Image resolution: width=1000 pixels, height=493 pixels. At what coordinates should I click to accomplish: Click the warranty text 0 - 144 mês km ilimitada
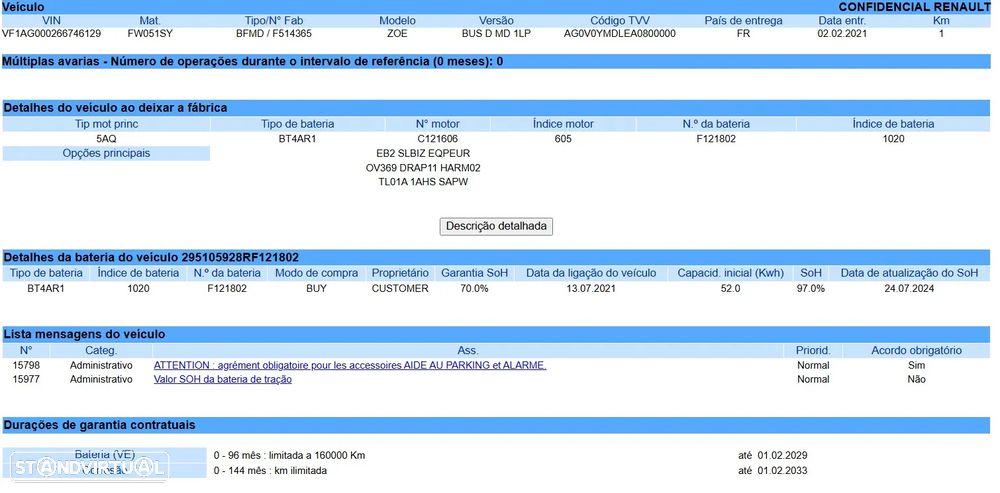[270, 471]
